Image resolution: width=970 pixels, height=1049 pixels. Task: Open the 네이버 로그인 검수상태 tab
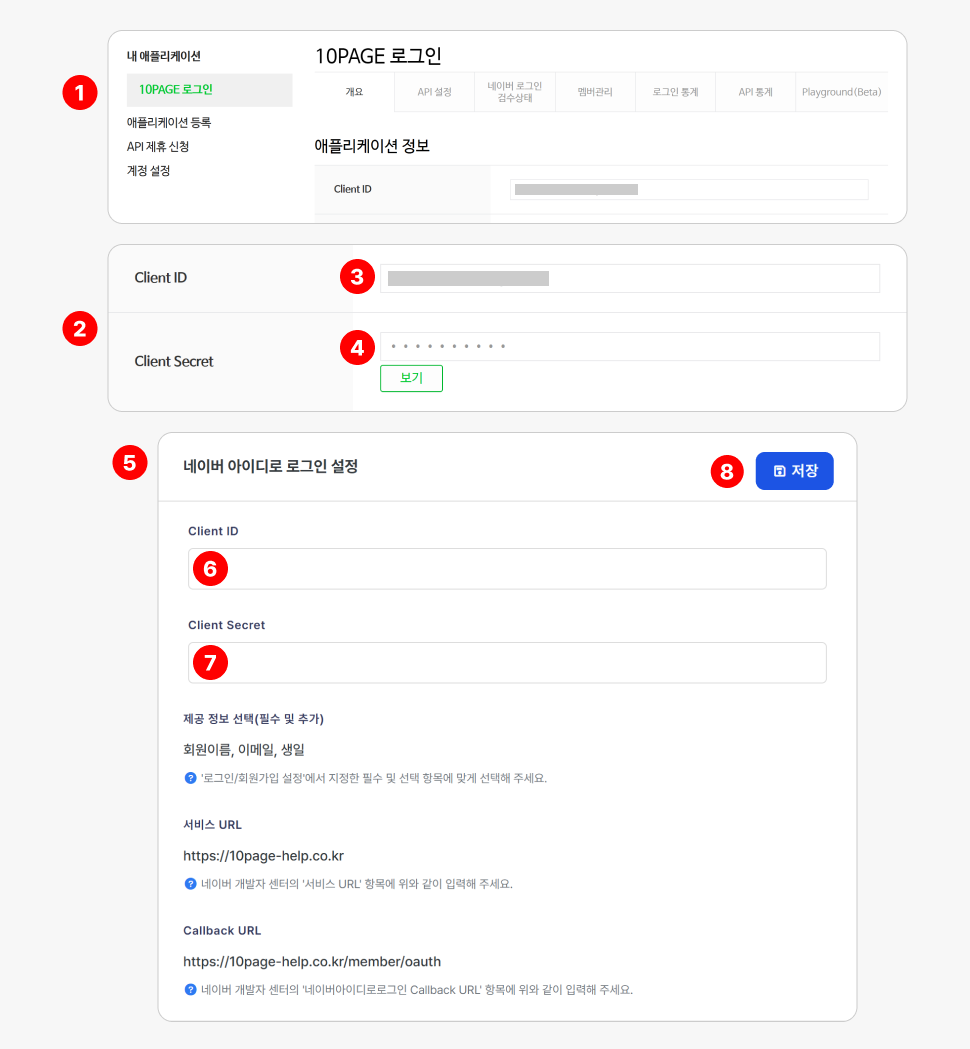point(514,92)
